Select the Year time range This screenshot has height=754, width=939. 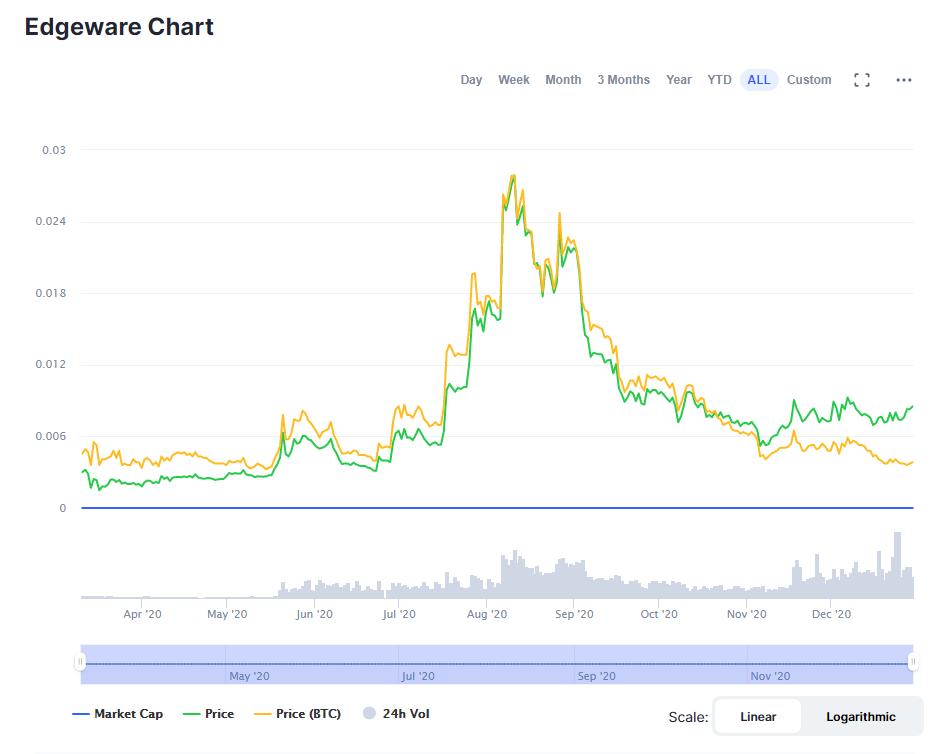[x=678, y=80]
